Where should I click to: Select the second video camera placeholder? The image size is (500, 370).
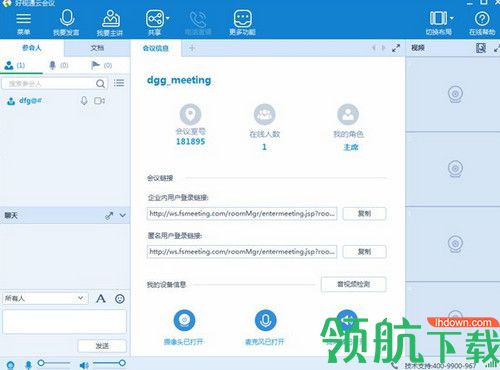455,169
